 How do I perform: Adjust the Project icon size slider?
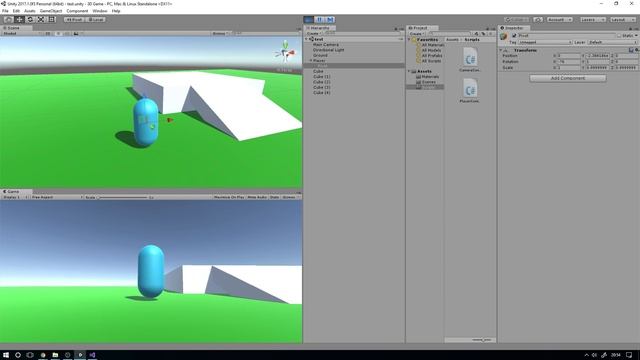tap(482, 340)
